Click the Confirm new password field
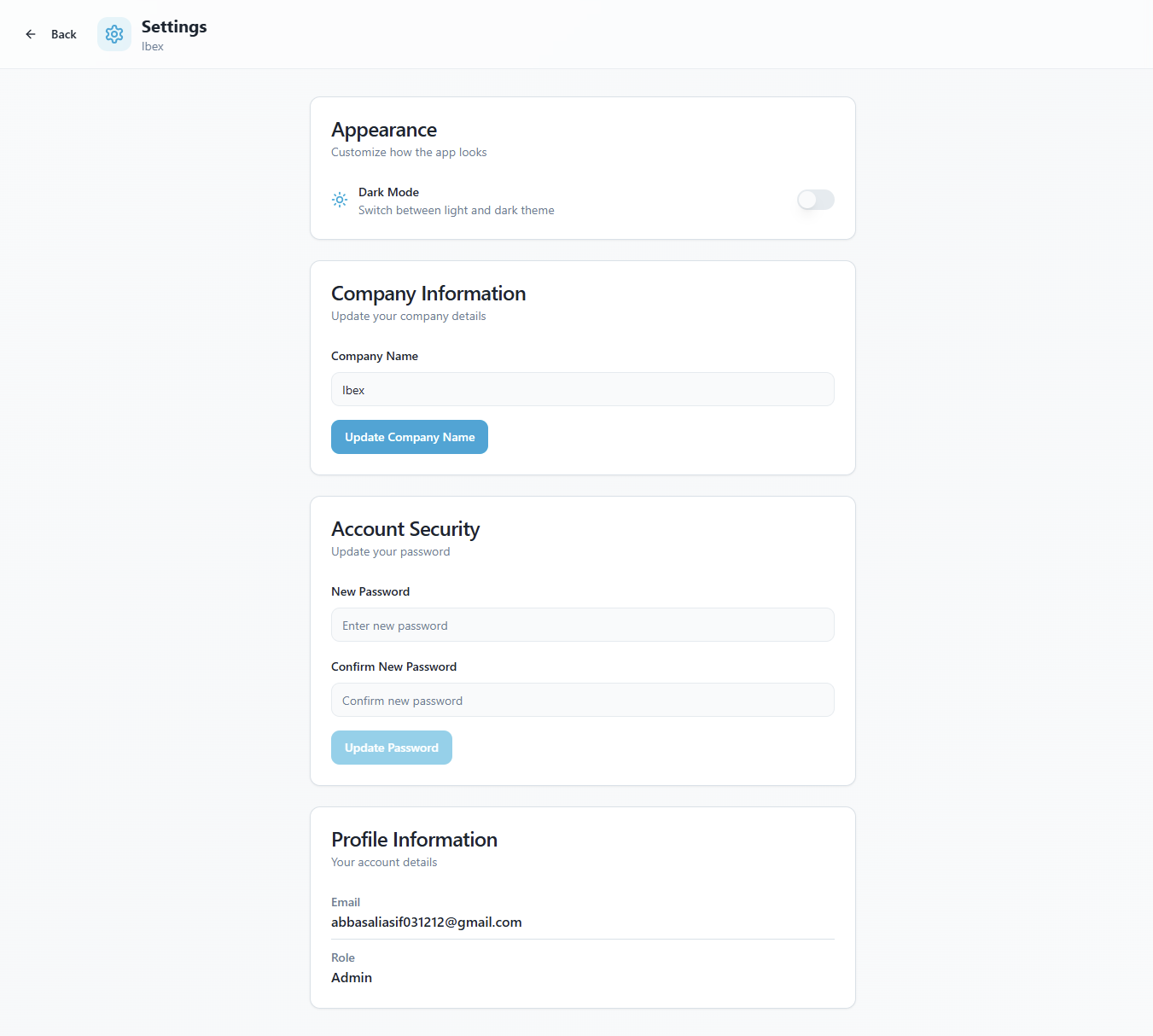 click(x=582, y=700)
